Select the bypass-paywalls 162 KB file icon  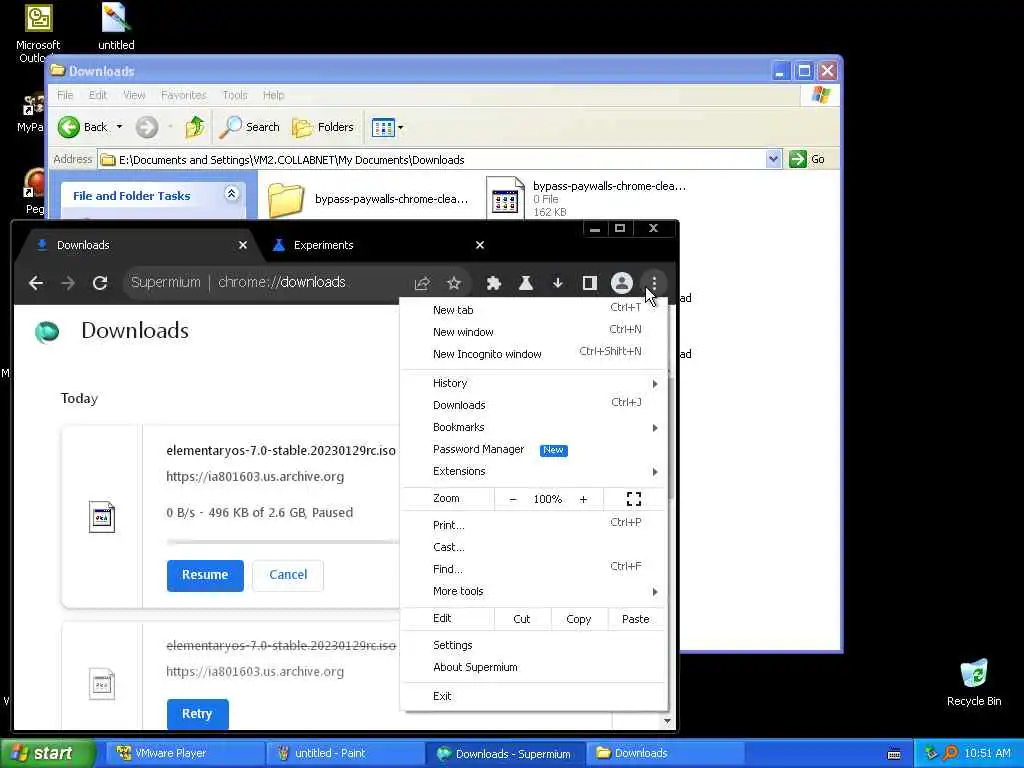coord(505,197)
